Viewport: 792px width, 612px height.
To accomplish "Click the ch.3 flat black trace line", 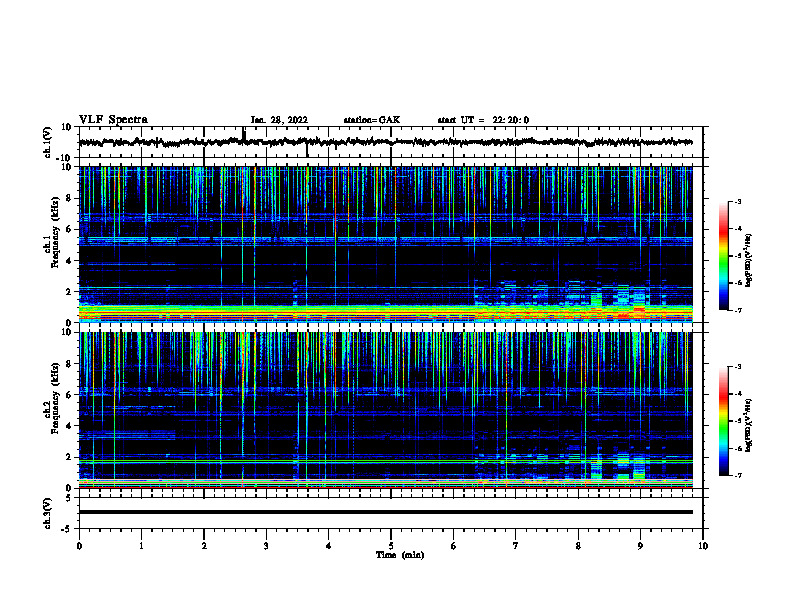I will pyautogui.click(x=385, y=512).
